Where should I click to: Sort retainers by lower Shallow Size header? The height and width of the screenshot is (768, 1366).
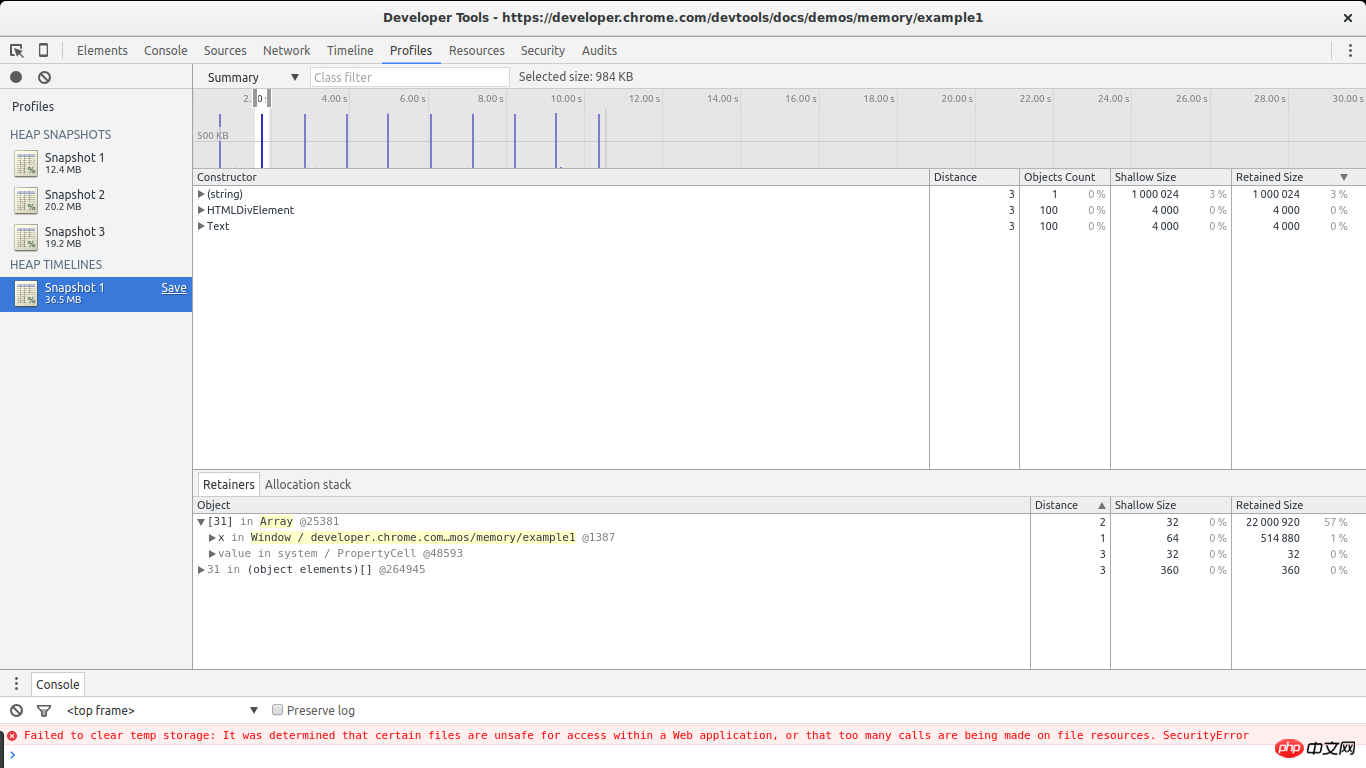[x=1171, y=505]
